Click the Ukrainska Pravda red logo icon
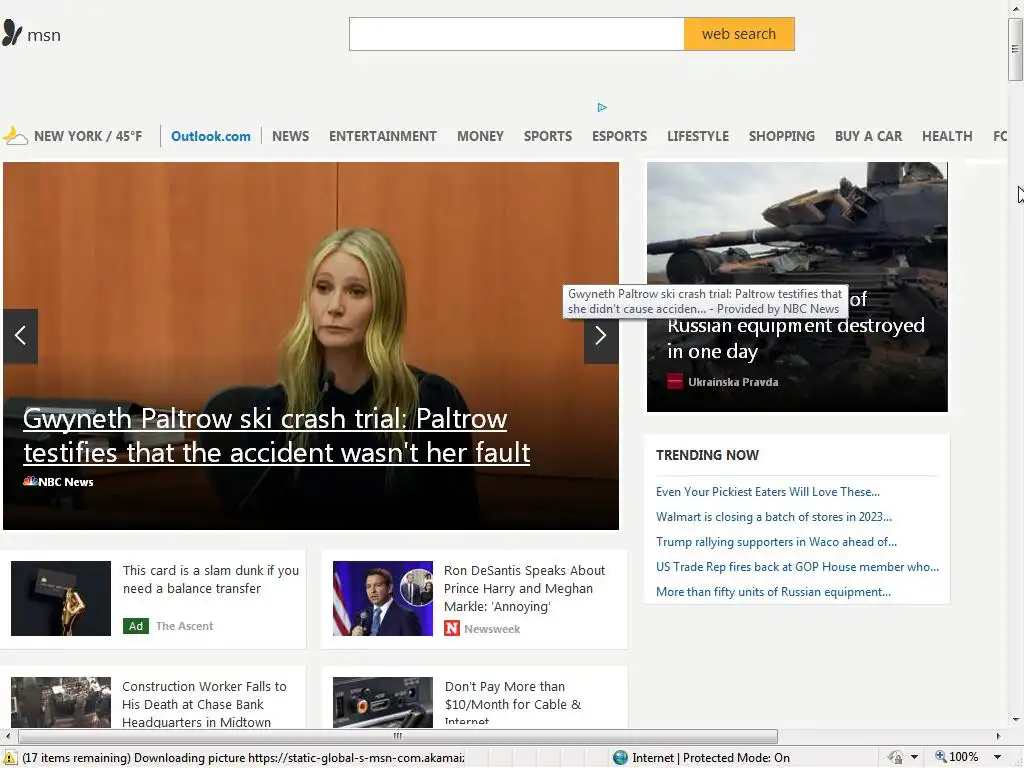Screen dimensions: 1024x768 click(x=675, y=381)
